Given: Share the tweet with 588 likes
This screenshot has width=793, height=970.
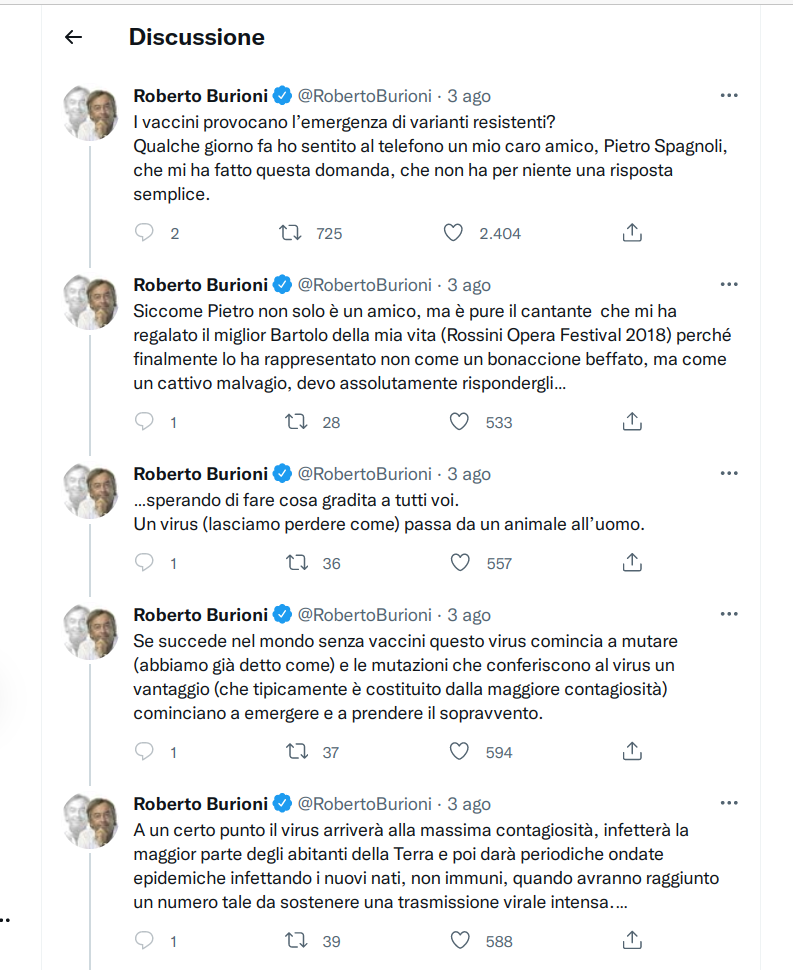Looking at the screenshot, I should click(x=632, y=940).
